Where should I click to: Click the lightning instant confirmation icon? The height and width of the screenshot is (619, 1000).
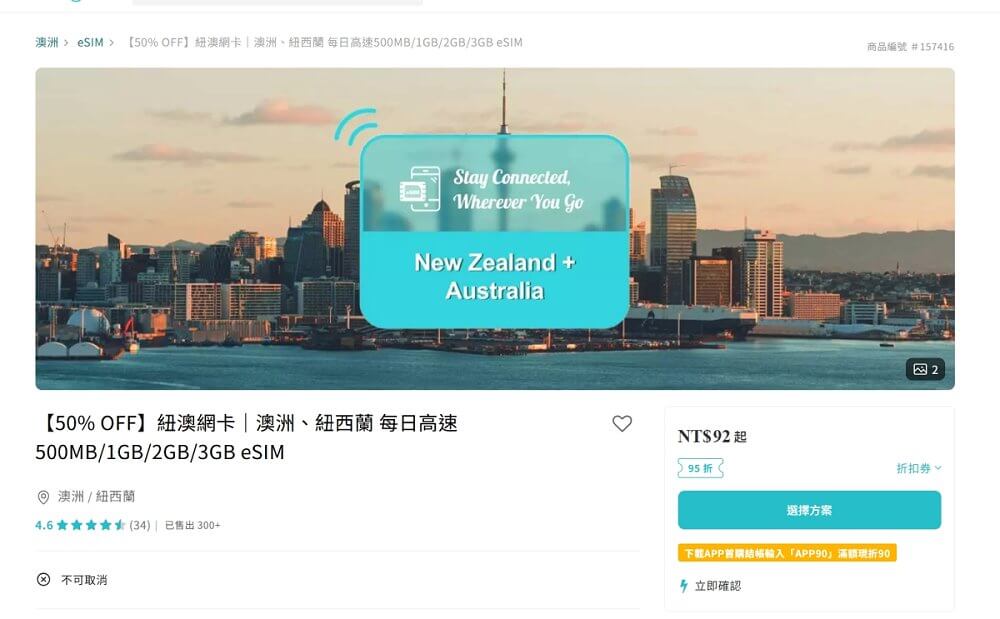(684, 586)
